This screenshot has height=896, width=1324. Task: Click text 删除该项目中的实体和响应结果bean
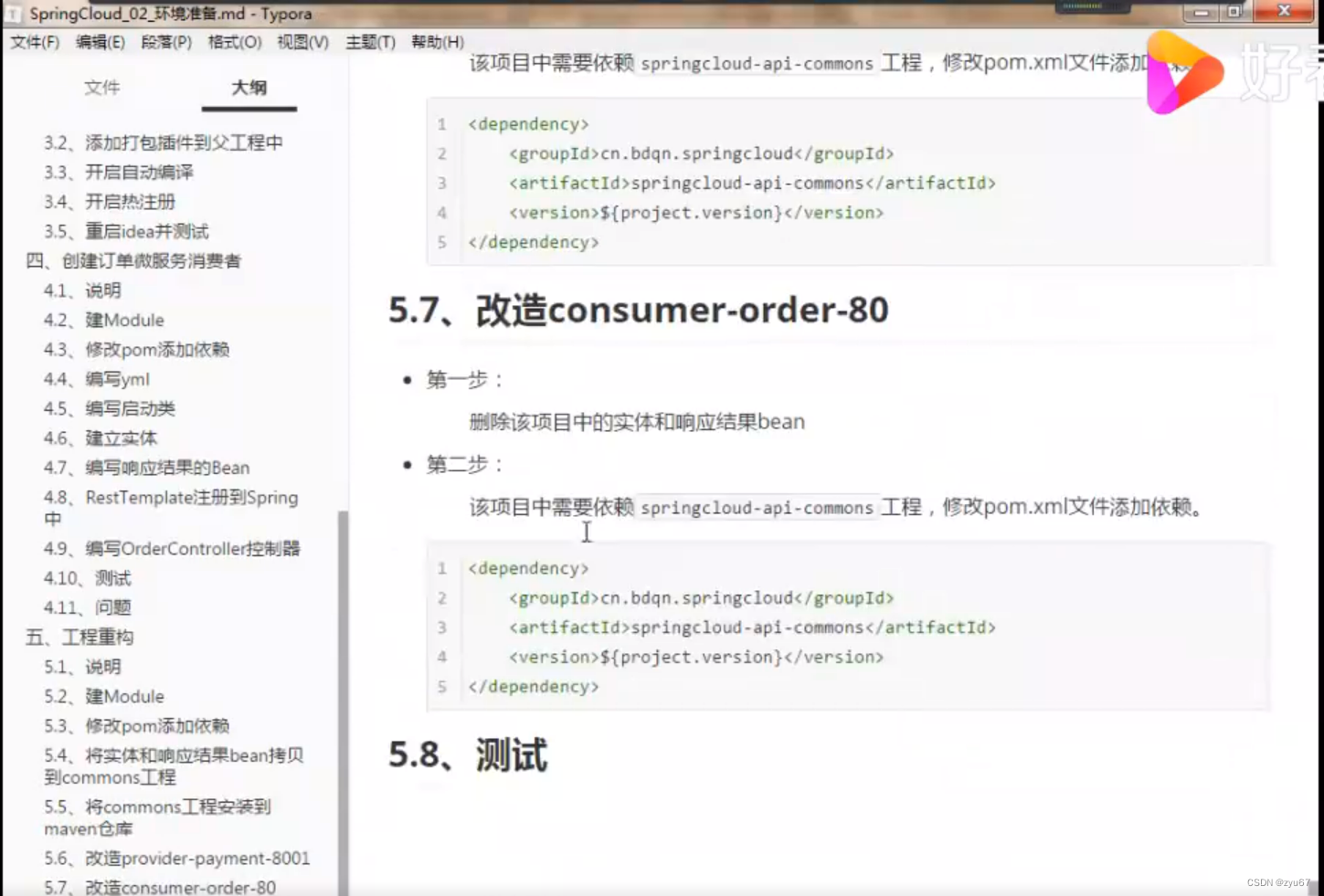[637, 422]
